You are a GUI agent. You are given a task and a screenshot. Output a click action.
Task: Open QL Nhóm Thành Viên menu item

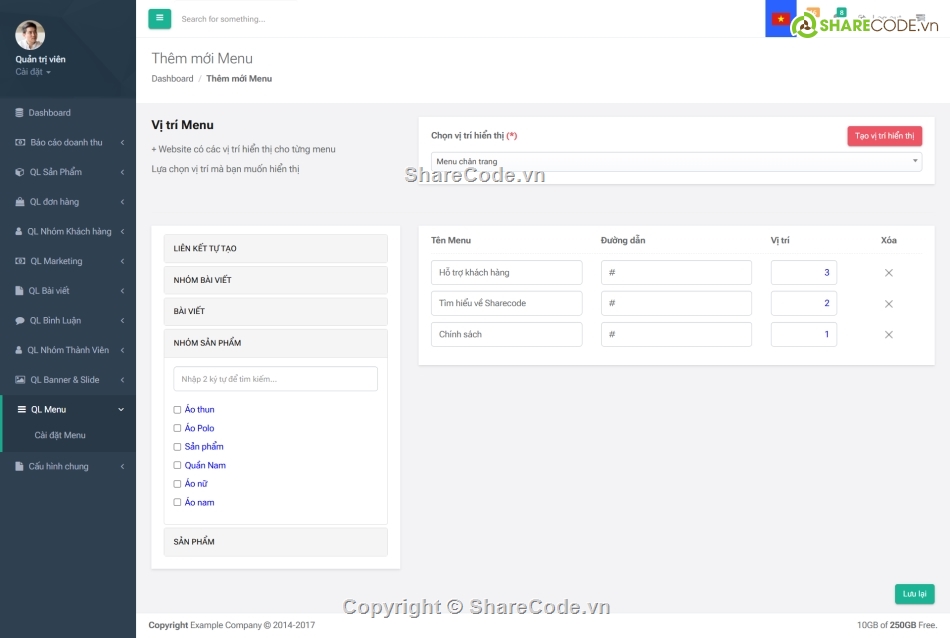pos(68,350)
